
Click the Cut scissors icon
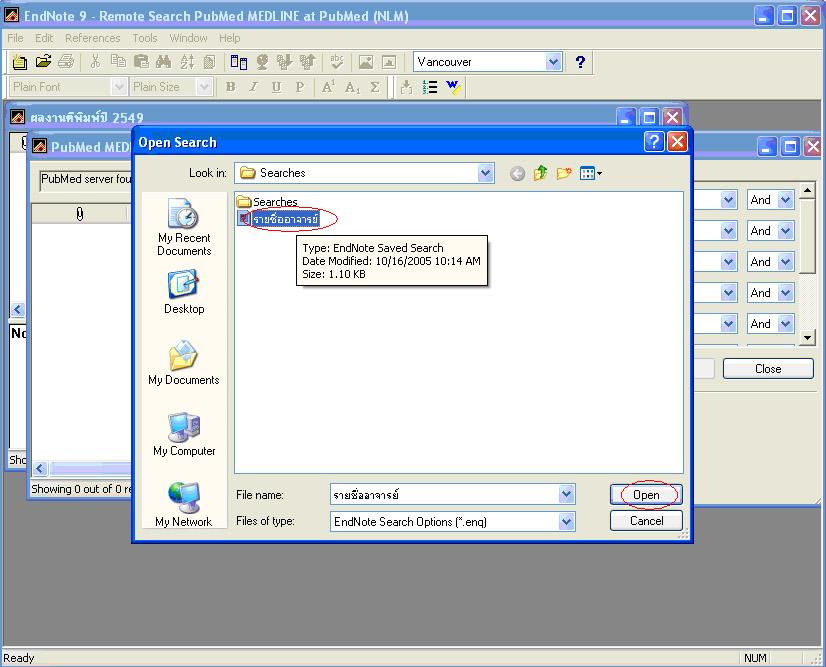[95, 62]
